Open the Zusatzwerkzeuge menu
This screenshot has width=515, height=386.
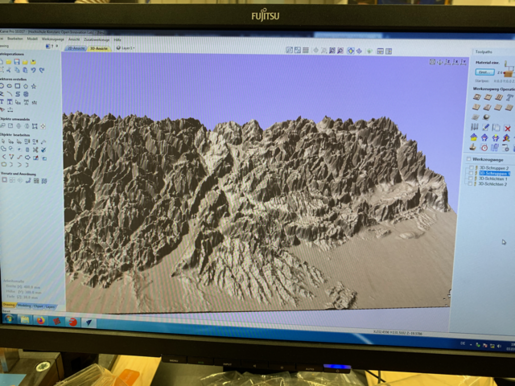97,40
